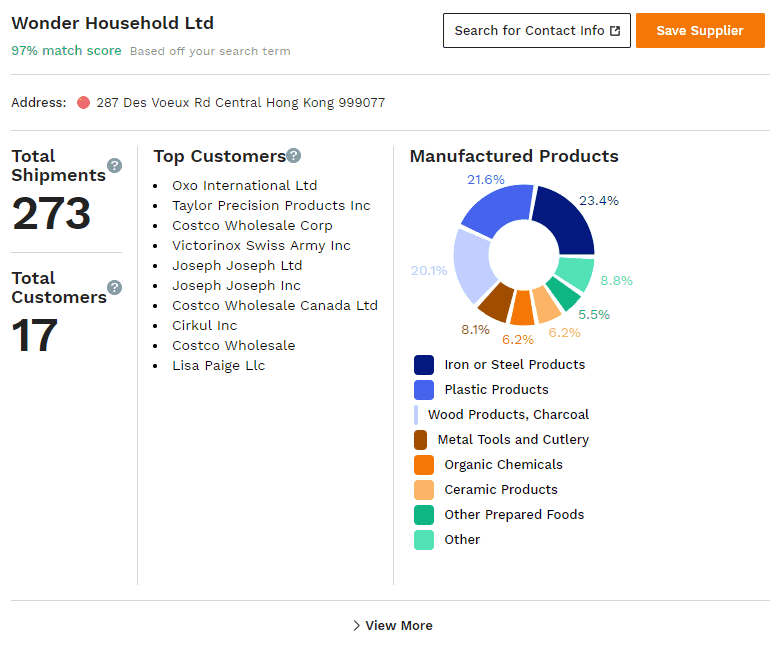Click the total customers number 17
The width and height of the screenshot is (780, 648).
pos(35,336)
